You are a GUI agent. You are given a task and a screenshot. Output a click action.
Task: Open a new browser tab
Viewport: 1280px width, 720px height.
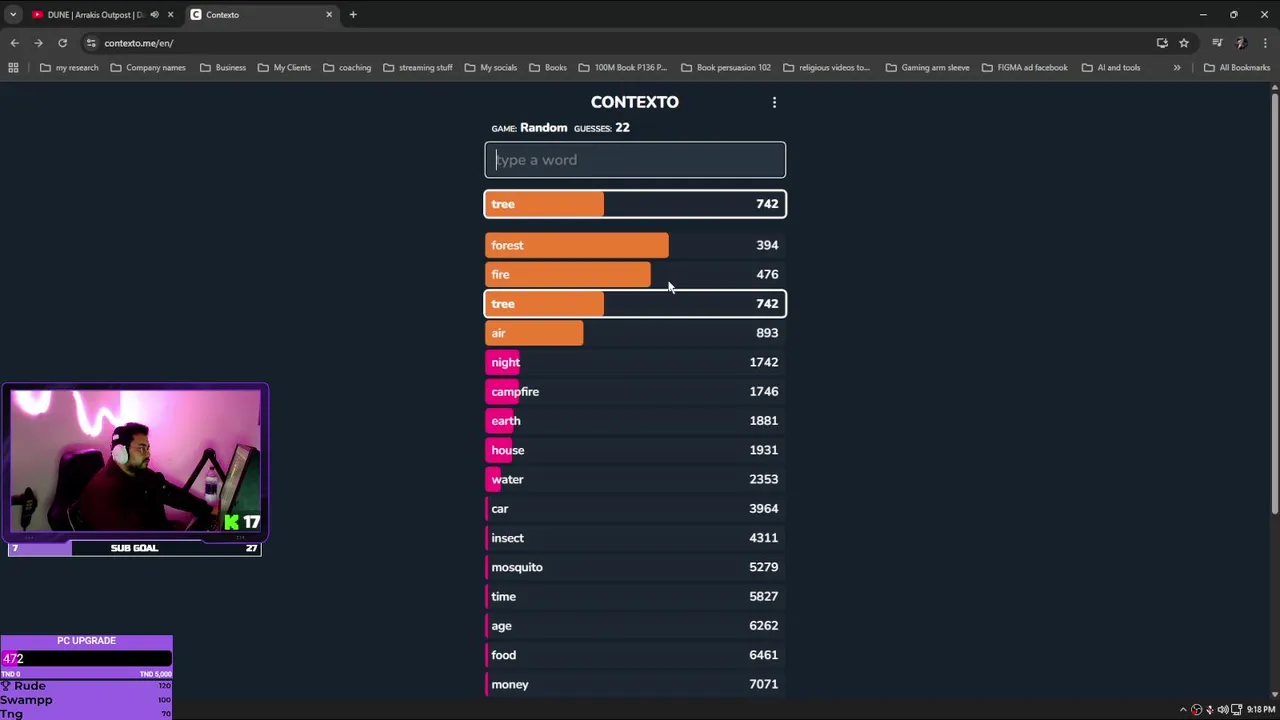353,15
